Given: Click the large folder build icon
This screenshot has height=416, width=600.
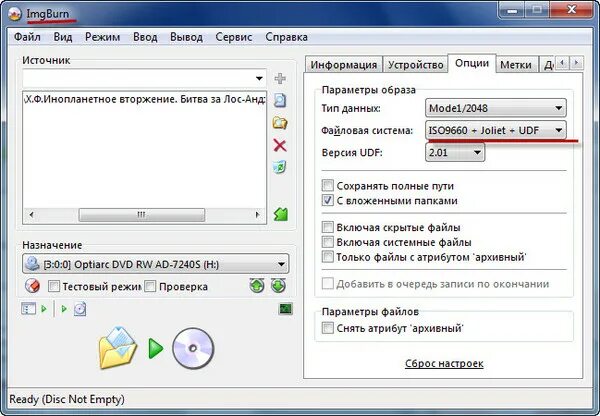Looking at the screenshot, I should point(118,348).
